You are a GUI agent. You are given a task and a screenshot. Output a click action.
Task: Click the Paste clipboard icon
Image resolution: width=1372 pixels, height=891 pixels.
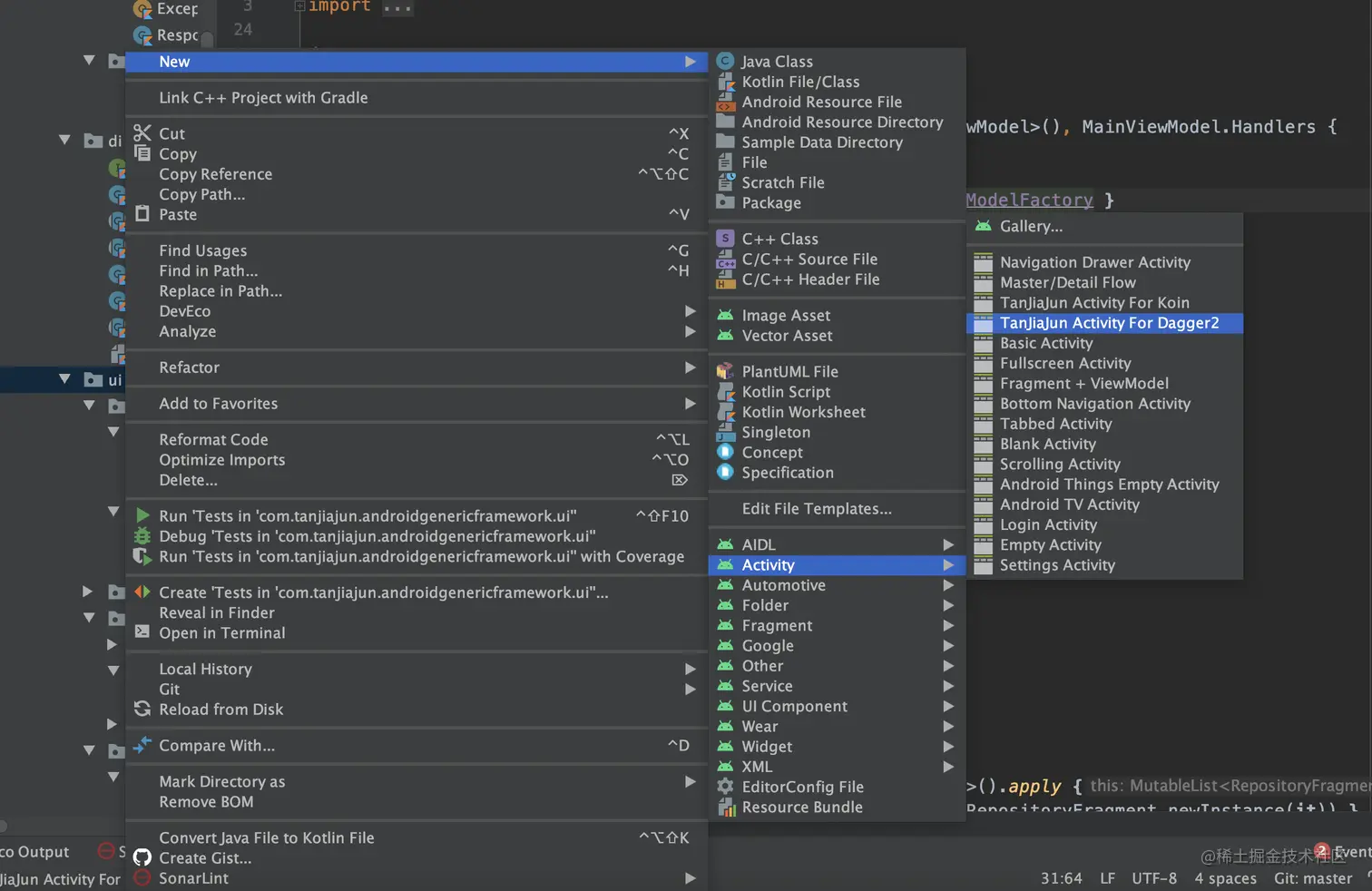(x=142, y=214)
